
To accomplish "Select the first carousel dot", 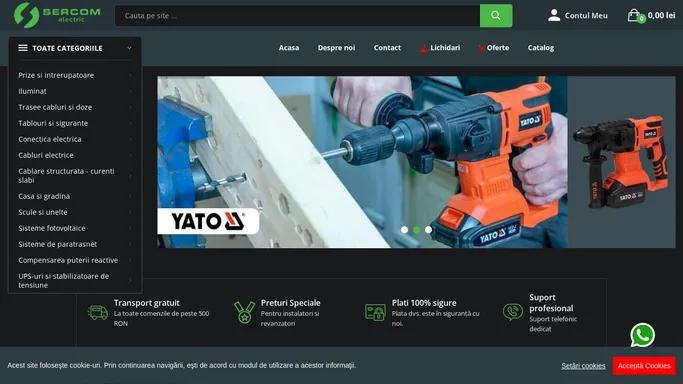I will point(404,229).
